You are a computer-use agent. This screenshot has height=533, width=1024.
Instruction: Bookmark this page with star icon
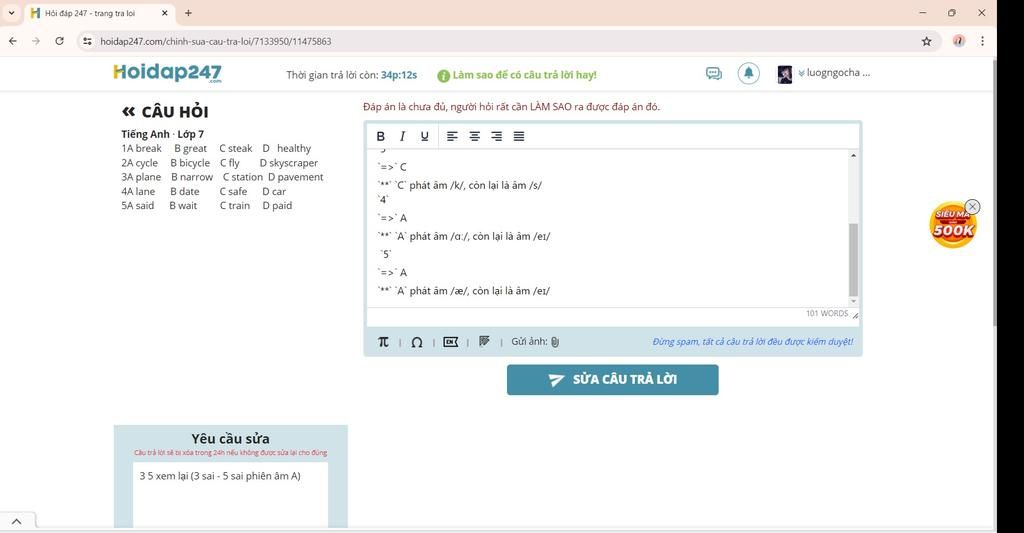(926, 41)
